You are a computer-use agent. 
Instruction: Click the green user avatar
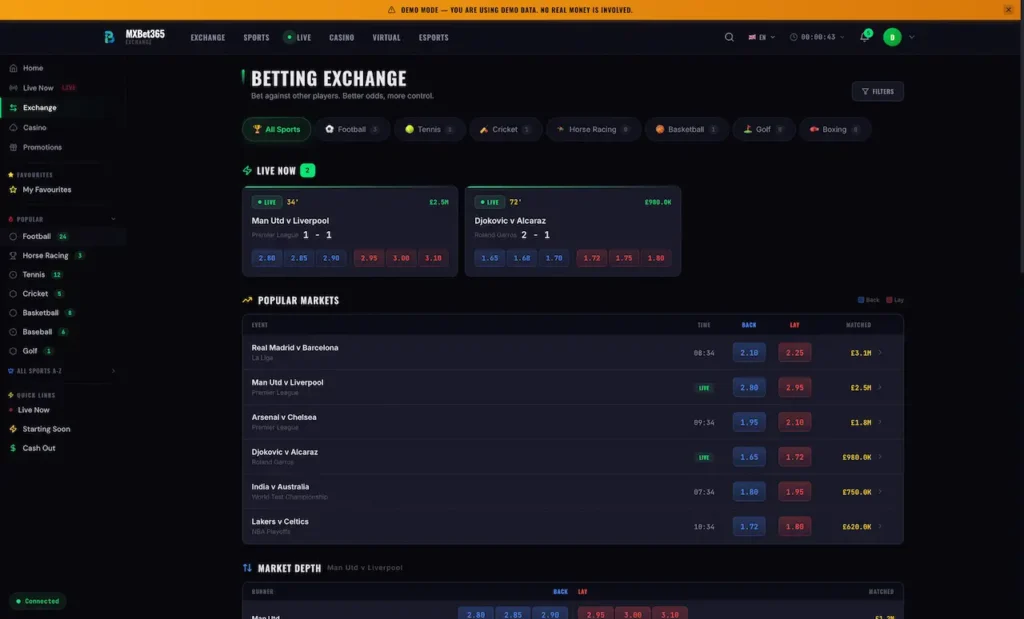point(892,37)
